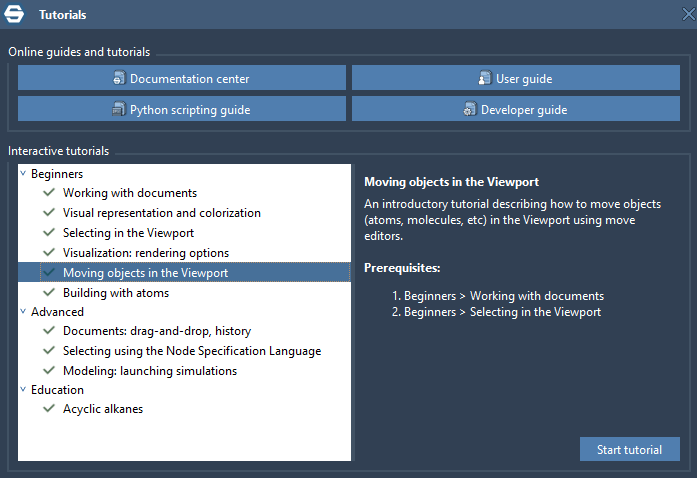Click the SAMSON logo icon in title bar
The width and height of the screenshot is (697, 478).
14,14
